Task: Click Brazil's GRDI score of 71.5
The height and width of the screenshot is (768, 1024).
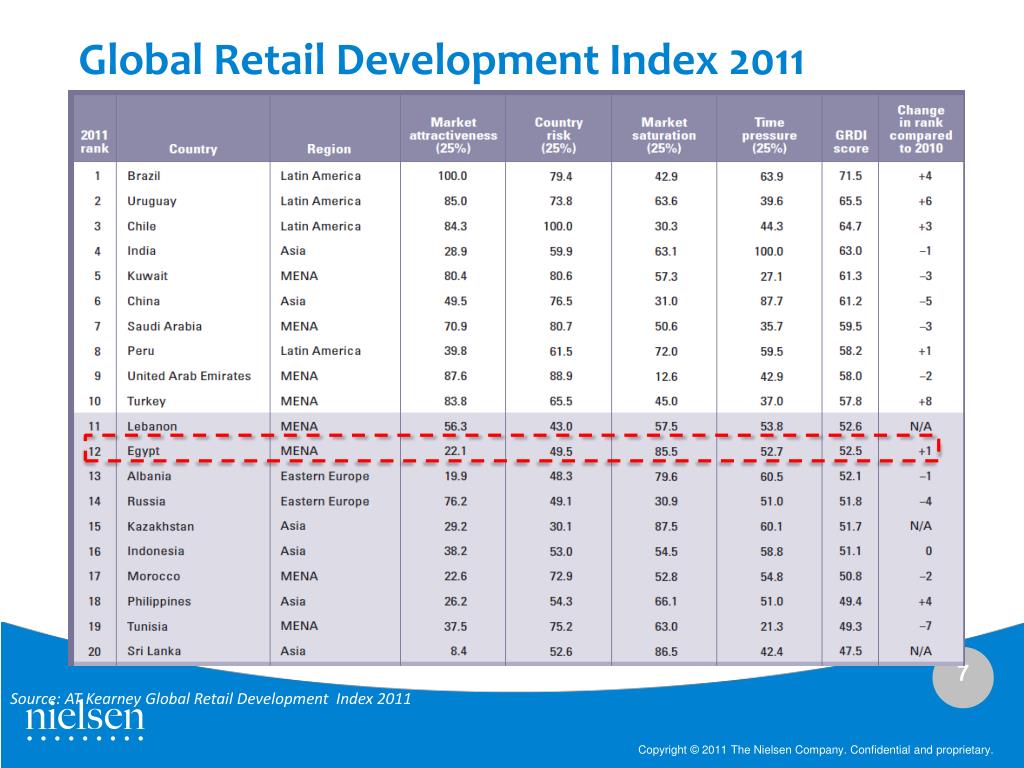Action: pyautogui.click(x=850, y=176)
